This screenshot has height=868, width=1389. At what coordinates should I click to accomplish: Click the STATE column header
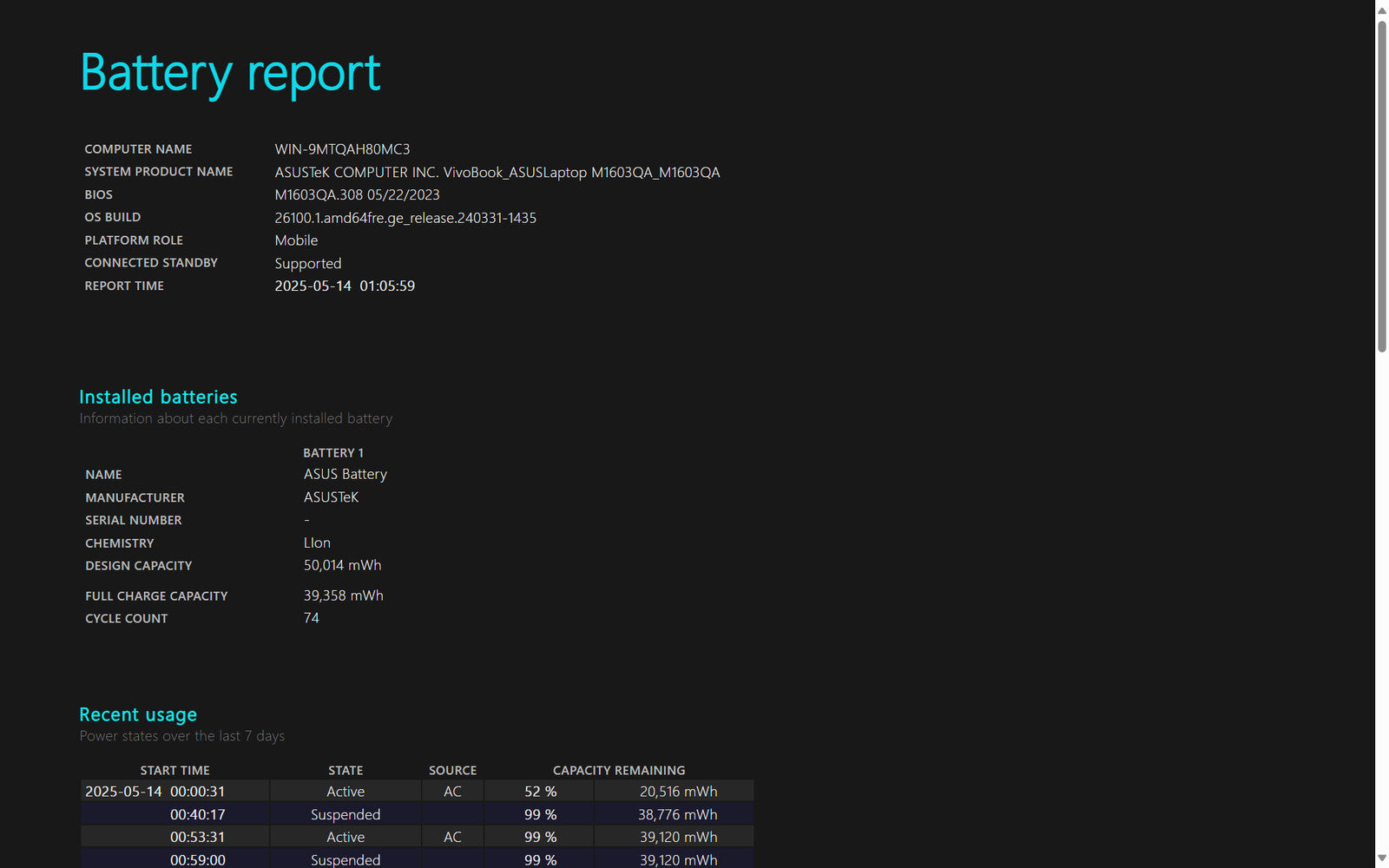point(346,771)
